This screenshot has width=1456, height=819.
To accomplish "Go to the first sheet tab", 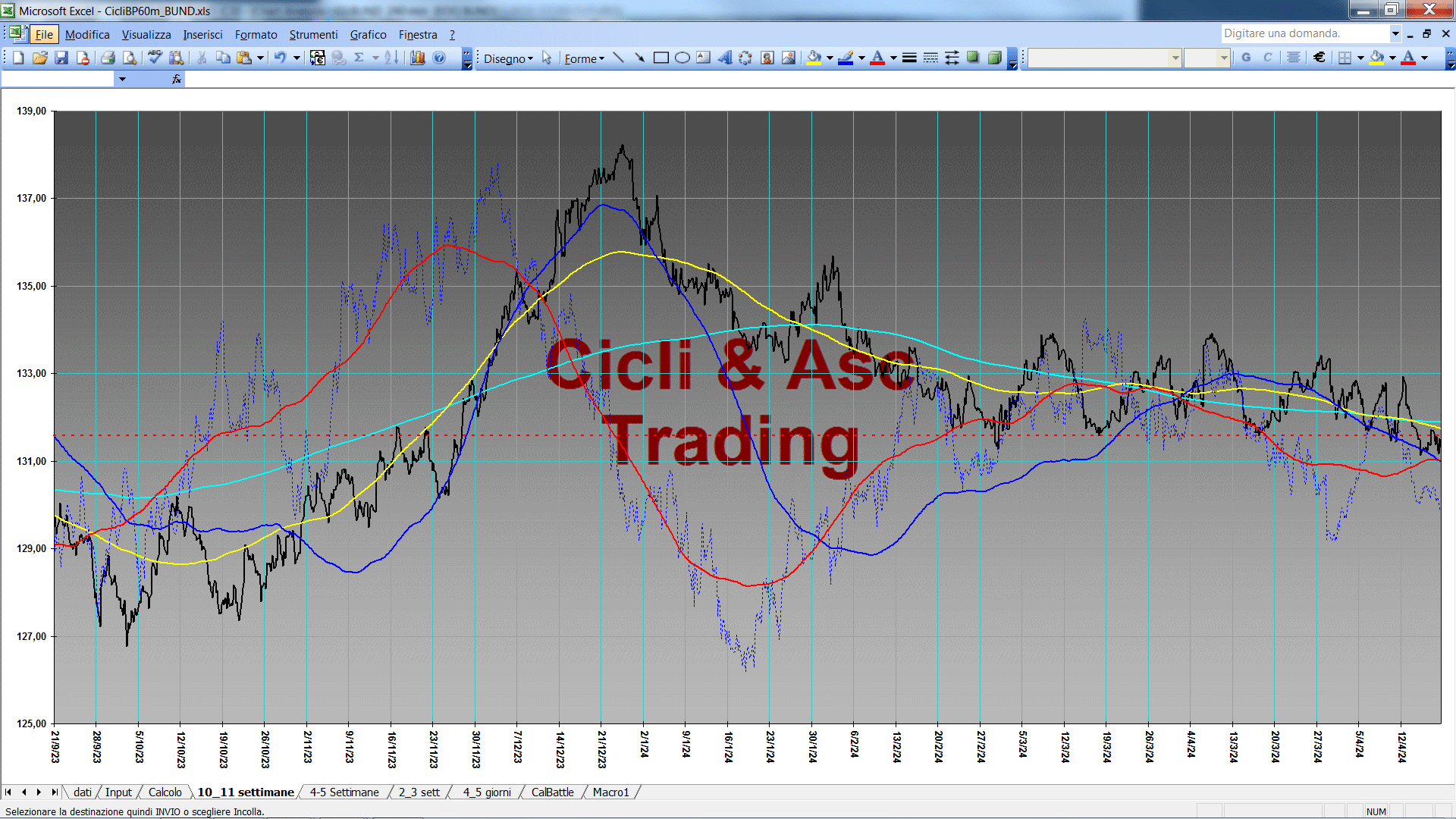I will coord(8,792).
